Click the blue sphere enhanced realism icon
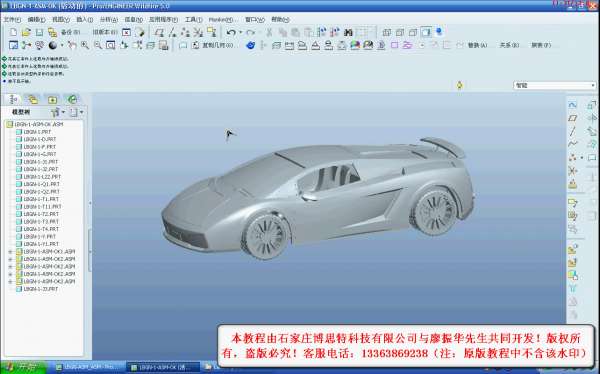The height and width of the screenshot is (374, 600). click(439, 32)
